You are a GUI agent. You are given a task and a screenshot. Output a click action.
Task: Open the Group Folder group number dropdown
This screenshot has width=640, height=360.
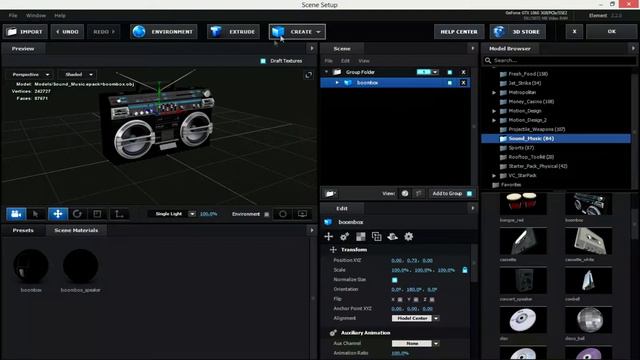click(x=435, y=72)
